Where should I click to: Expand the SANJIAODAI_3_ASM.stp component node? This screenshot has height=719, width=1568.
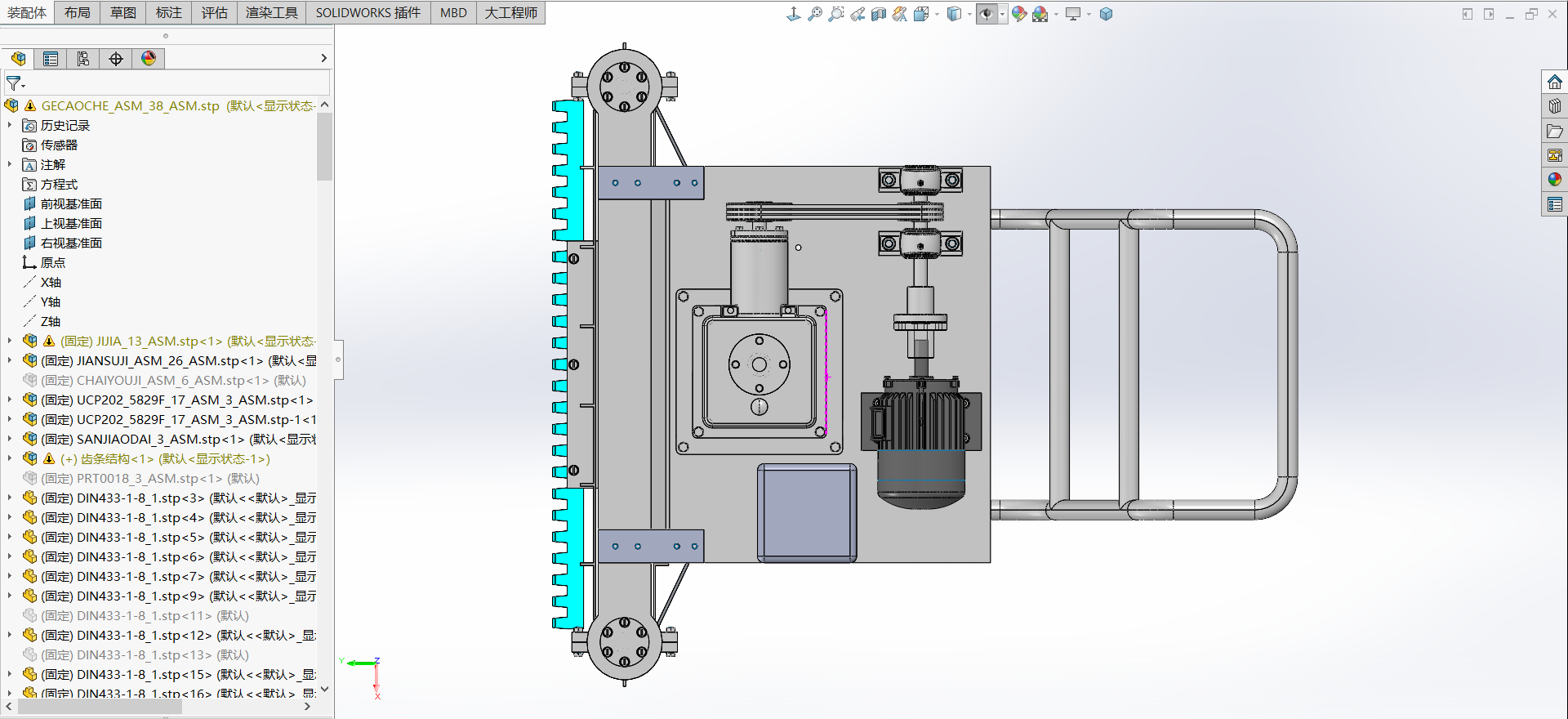[10, 439]
